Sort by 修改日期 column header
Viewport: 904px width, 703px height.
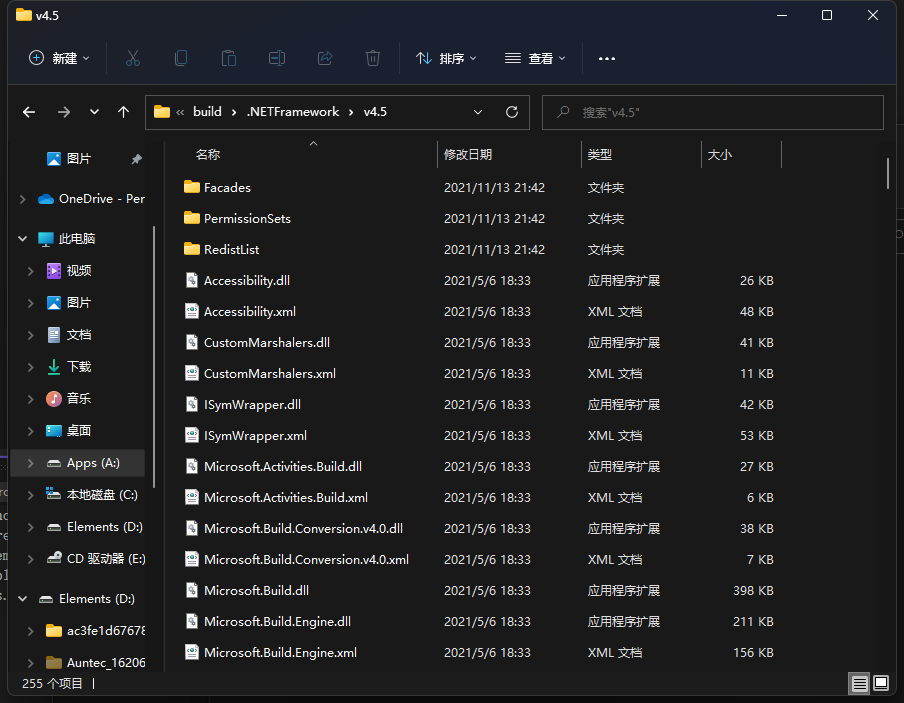468,155
